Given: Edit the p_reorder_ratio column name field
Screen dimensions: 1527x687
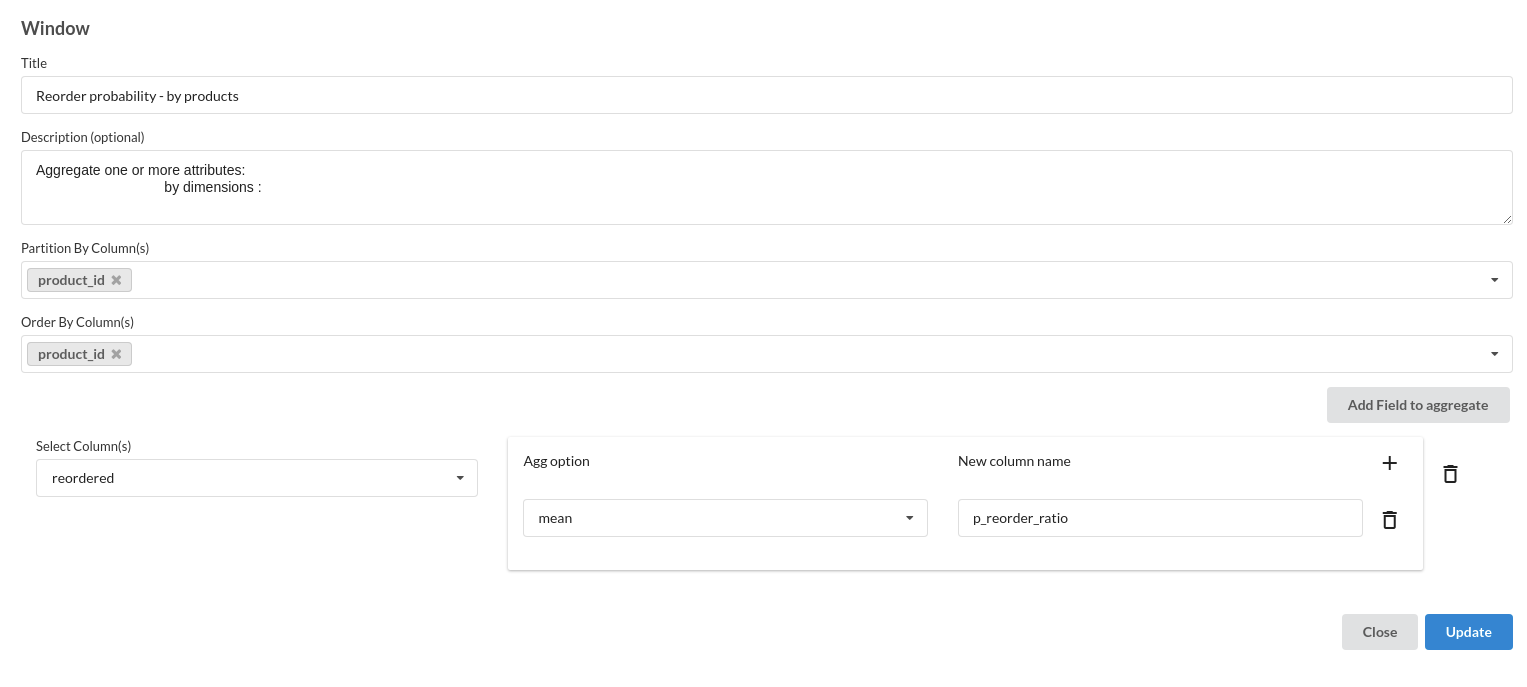Looking at the screenshot, I should (1160, 518).
